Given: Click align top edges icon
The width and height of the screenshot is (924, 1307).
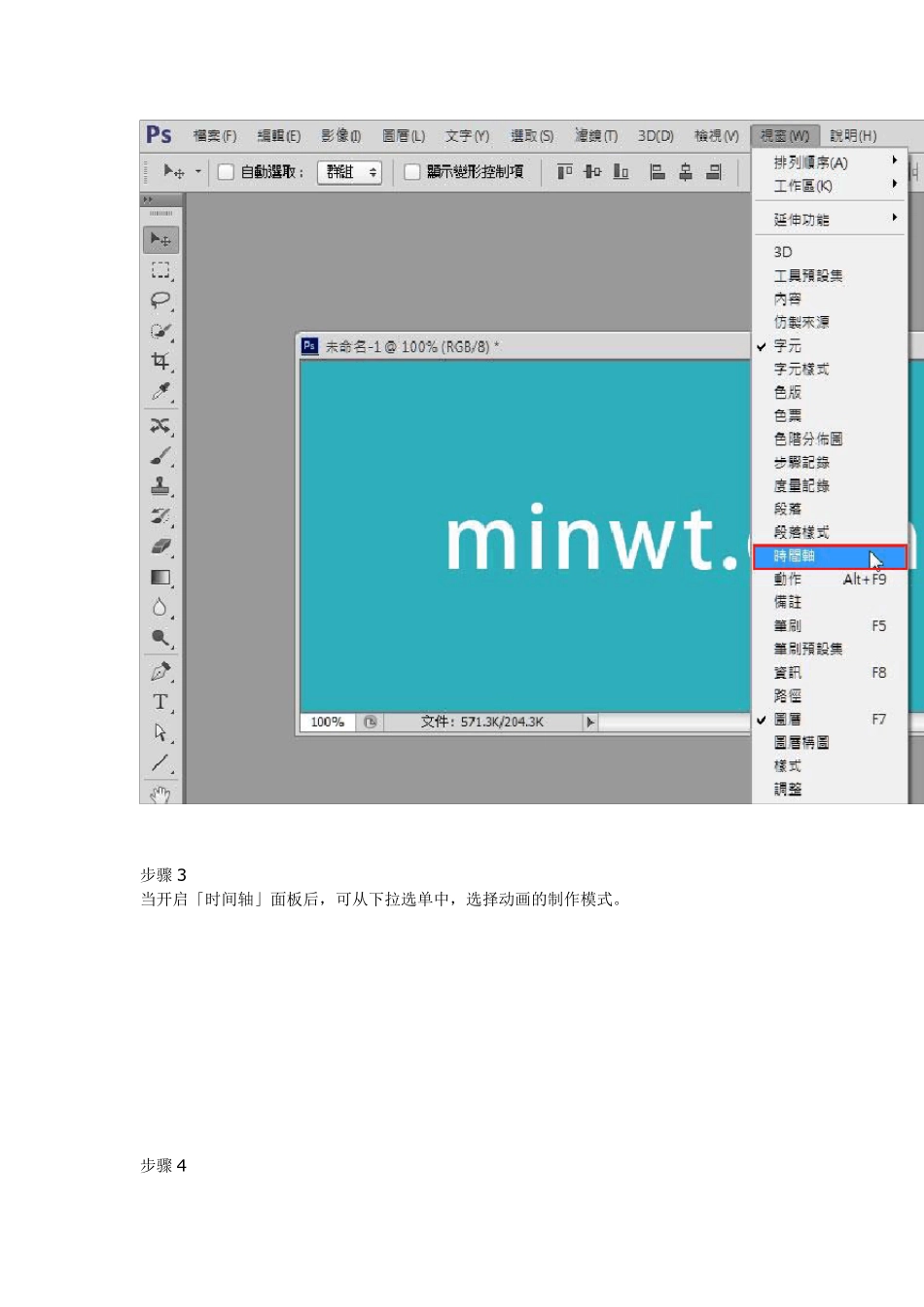Looking at the screenshot, I should [564, 172].
